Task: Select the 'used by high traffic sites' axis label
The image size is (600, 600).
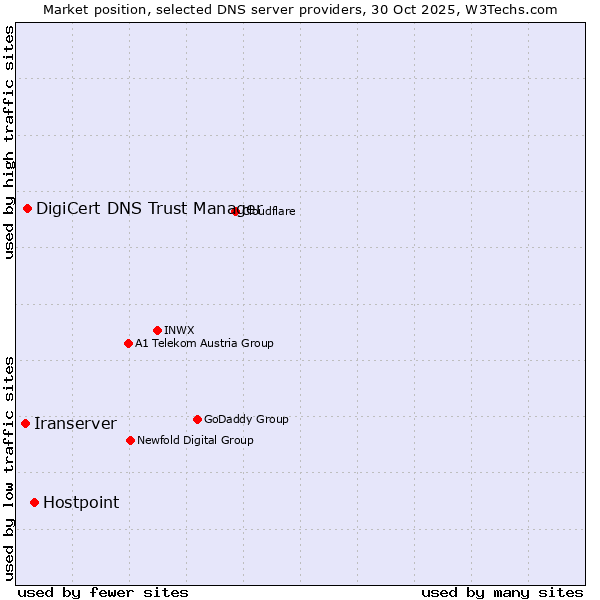Action: 9,142
